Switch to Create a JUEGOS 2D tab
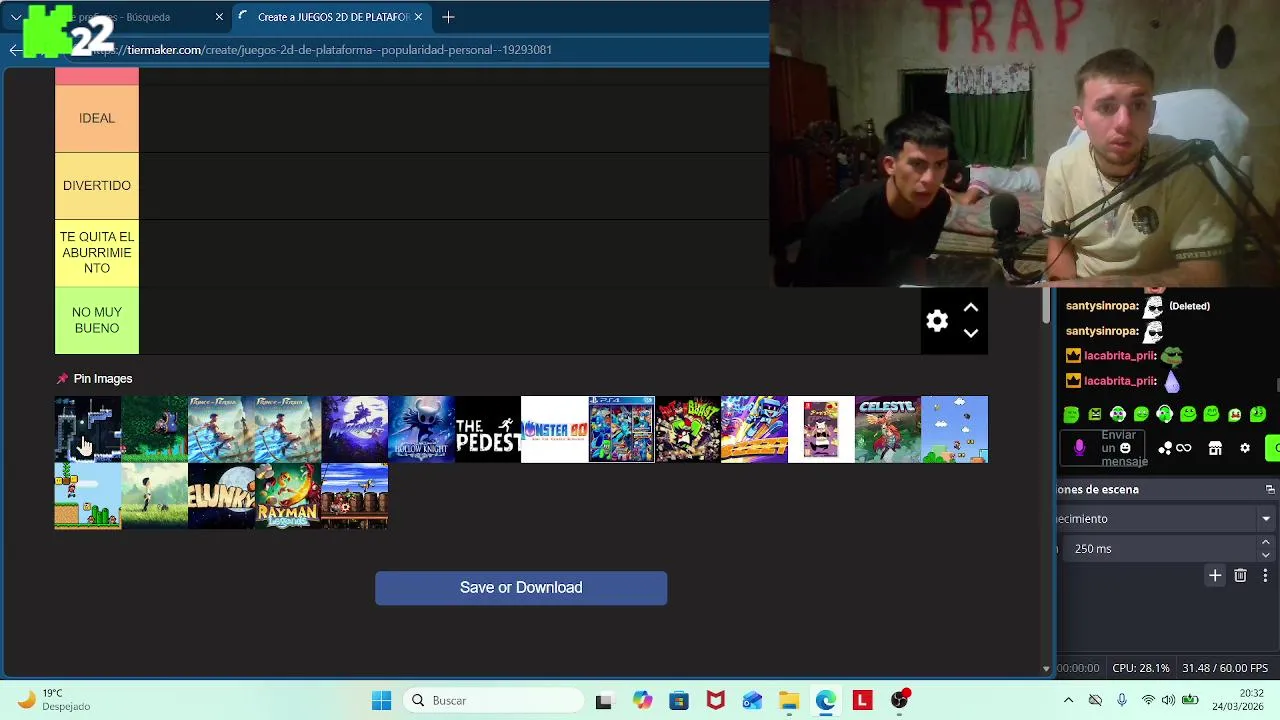This screenshot has height=720, width=1280. click(x=330, y=17)
